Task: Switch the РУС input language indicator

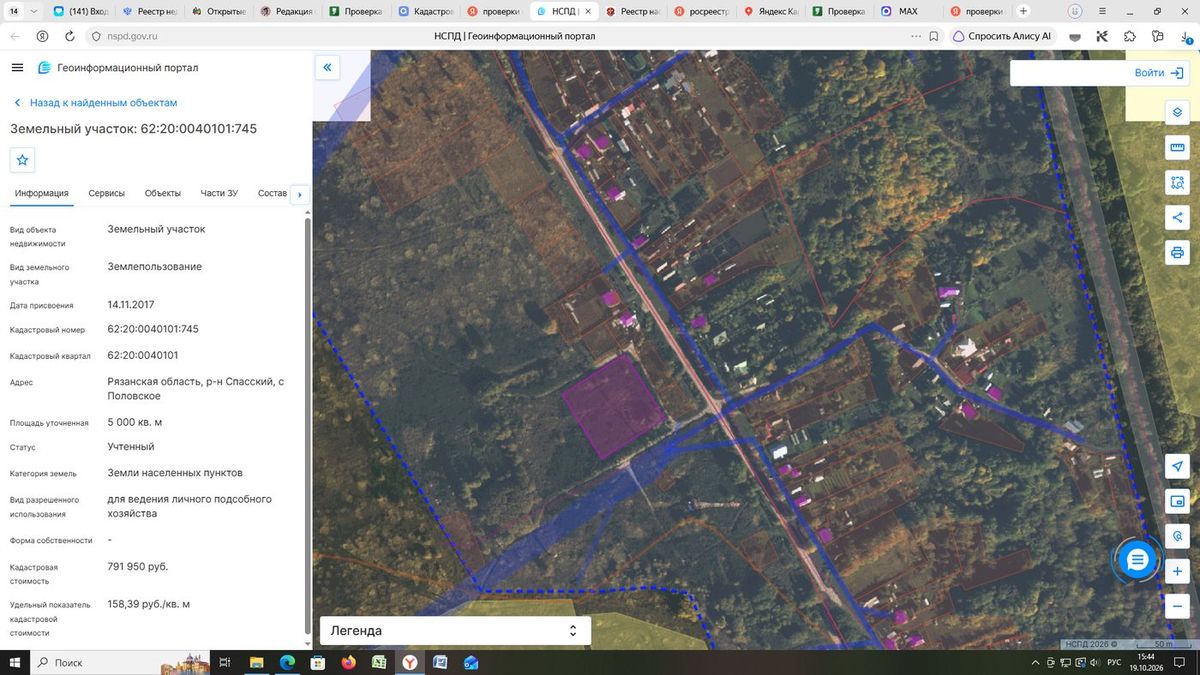Action: pos(1113,663)
